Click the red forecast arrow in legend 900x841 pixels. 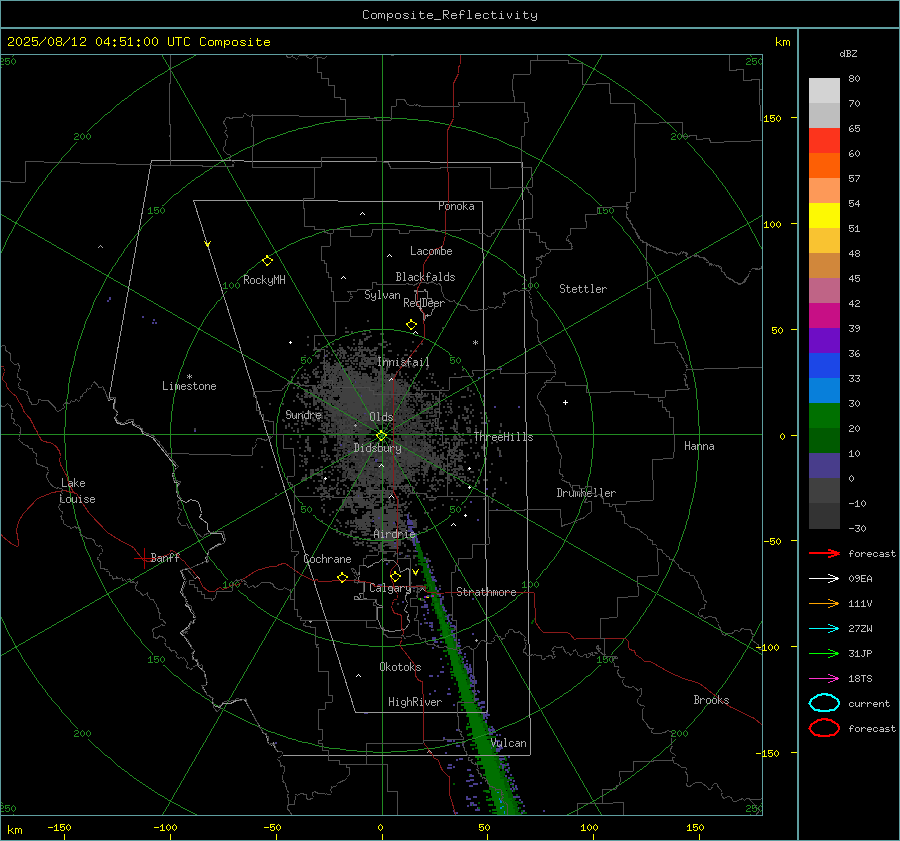click(824, 553)
